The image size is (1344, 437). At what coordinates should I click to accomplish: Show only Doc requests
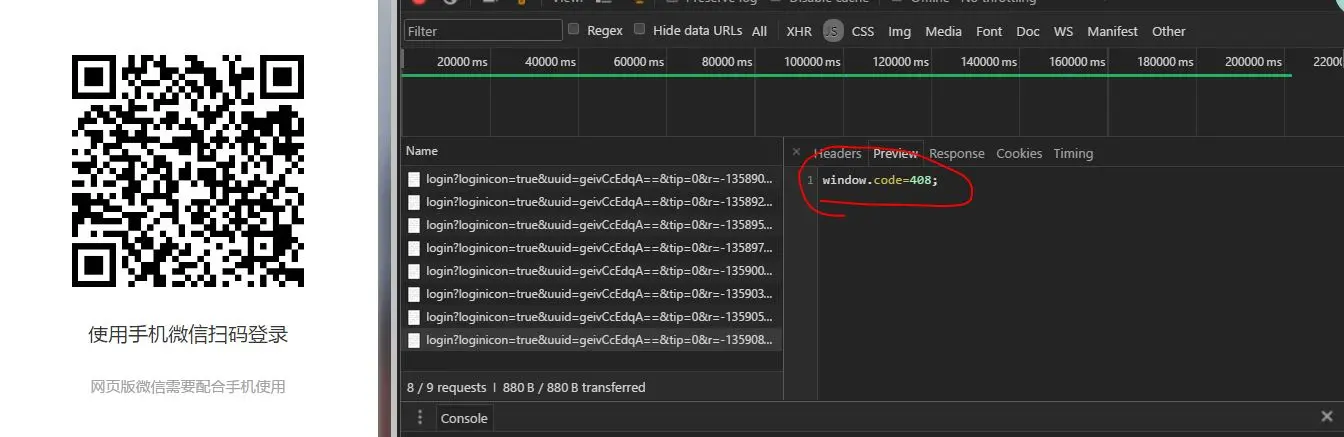(1028, 31)
